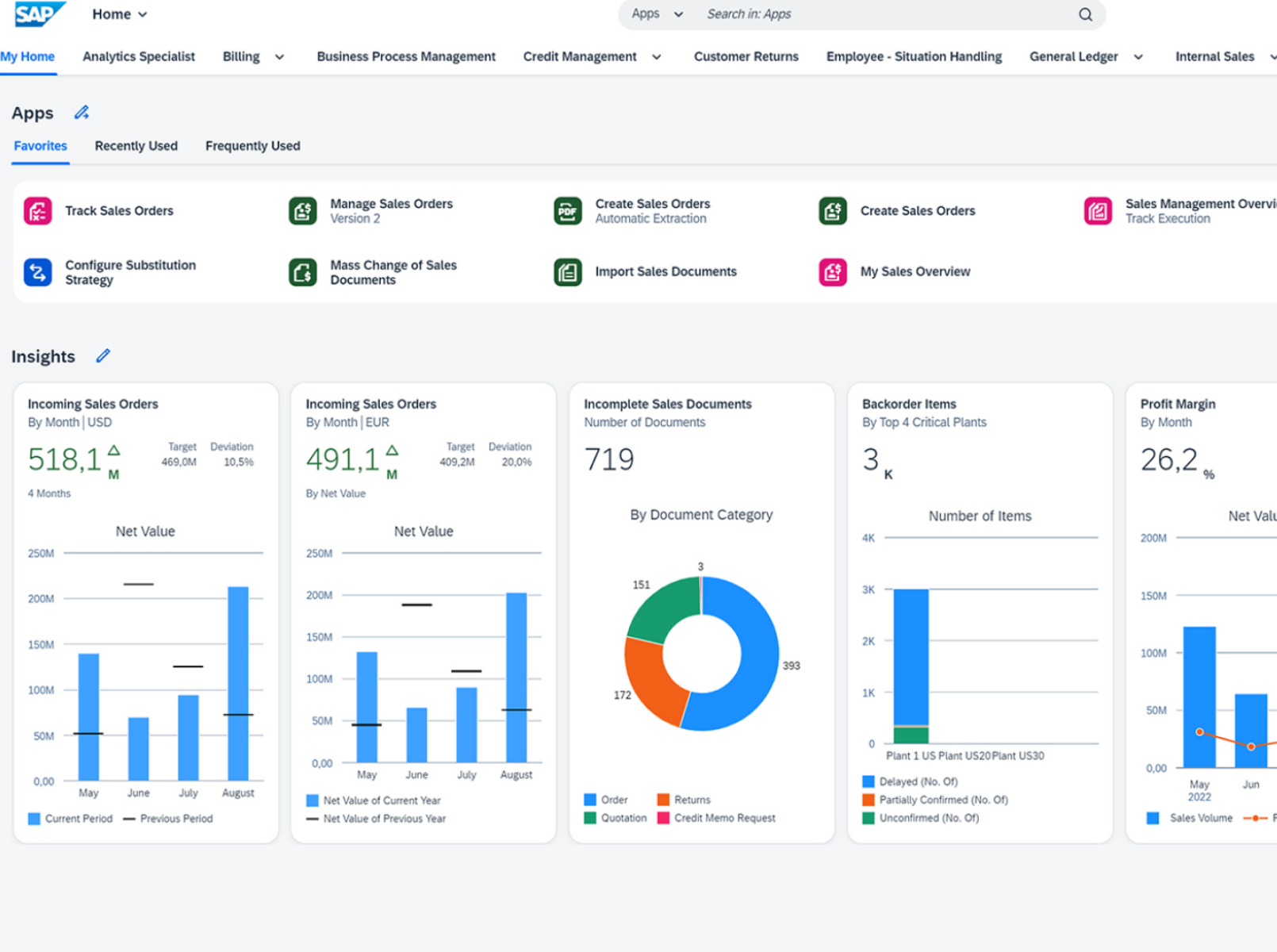The image size is (1277, 952).
Task: Open Import Sales Documents link
Action: pos(665,271)
